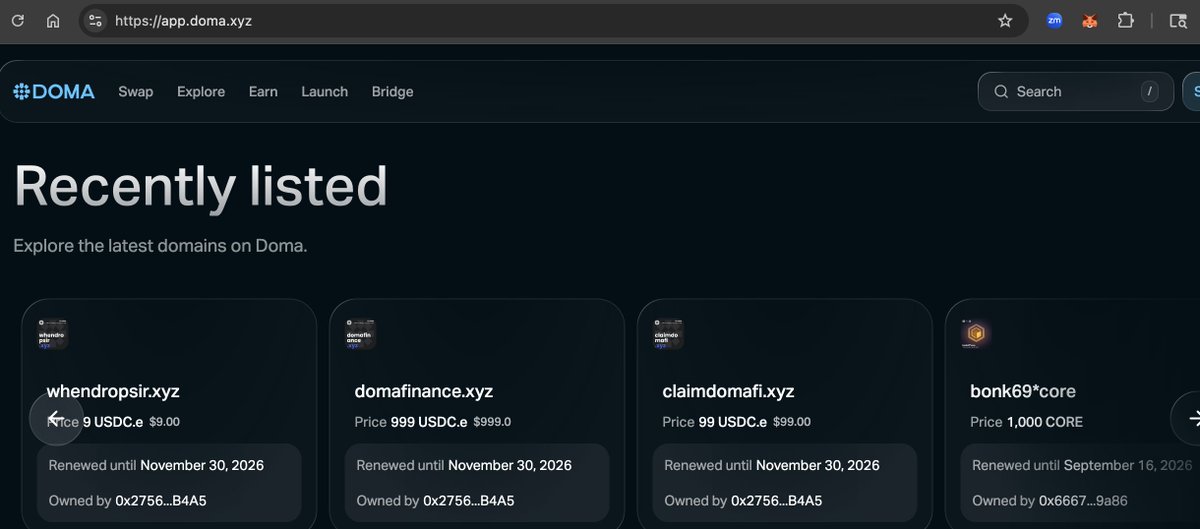This screenshot has height=529, width=1200.
Task: Open the Zoom extension icon
Action: pos(1054,20)
